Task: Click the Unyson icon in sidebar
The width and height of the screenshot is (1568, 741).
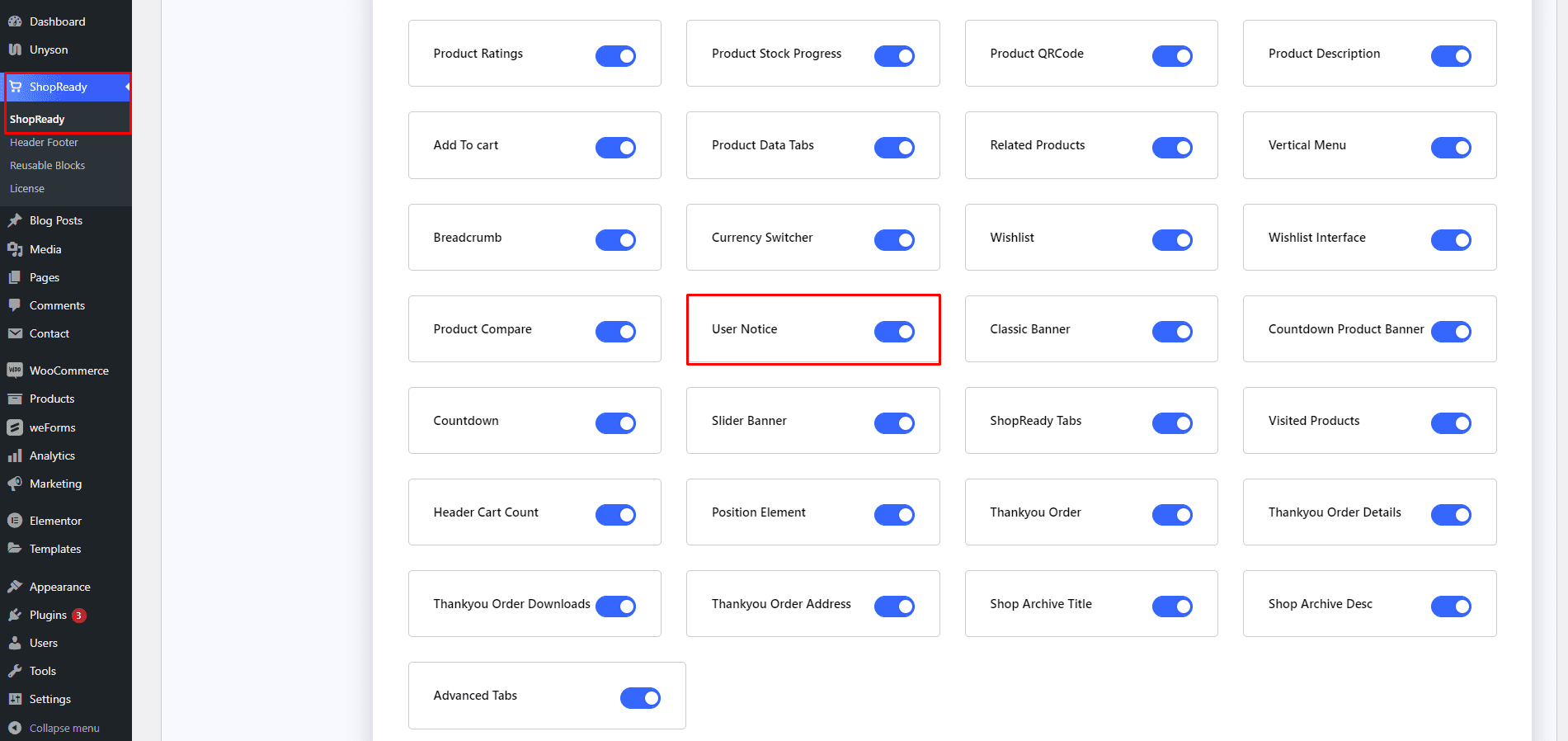Action: click(x=15, y=50)
